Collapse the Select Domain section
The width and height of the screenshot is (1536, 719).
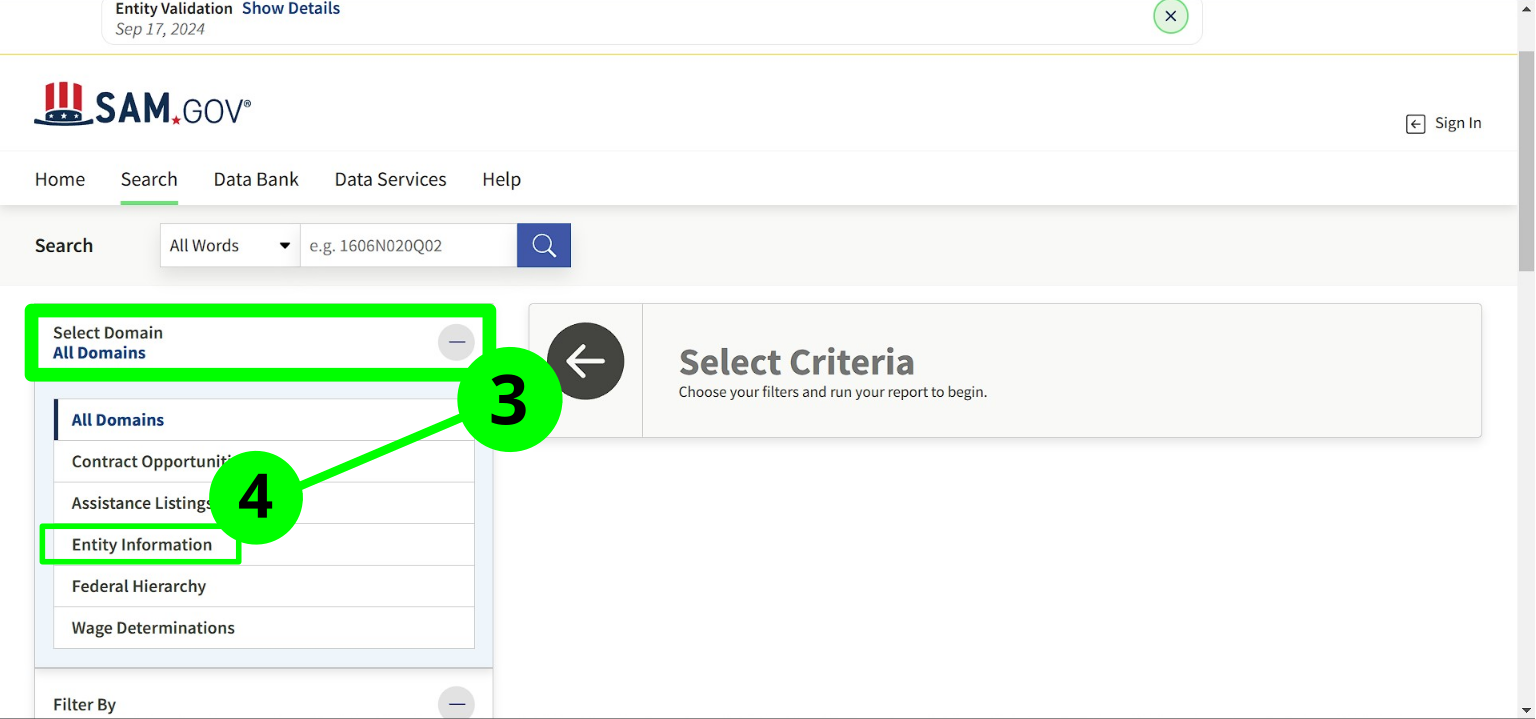point(456,342)
